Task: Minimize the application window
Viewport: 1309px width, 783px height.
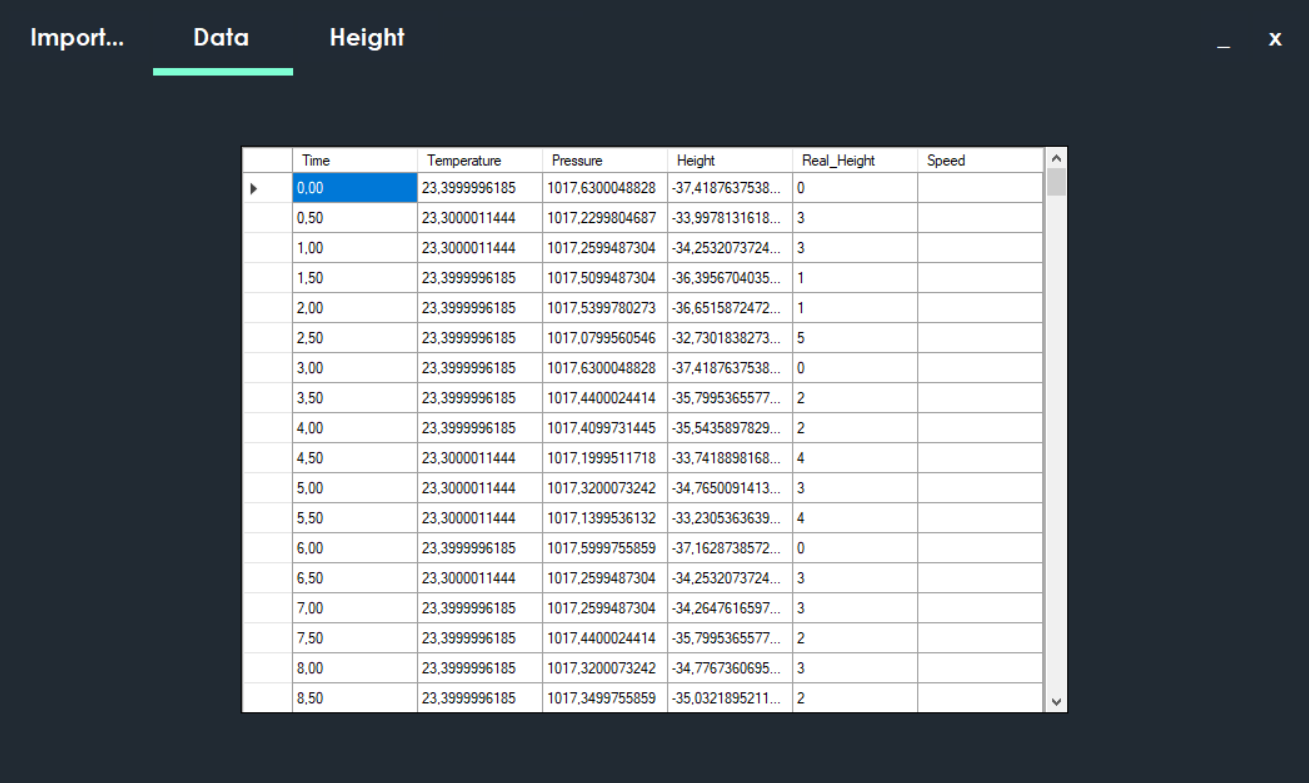Action: (x=1223, y=40)
